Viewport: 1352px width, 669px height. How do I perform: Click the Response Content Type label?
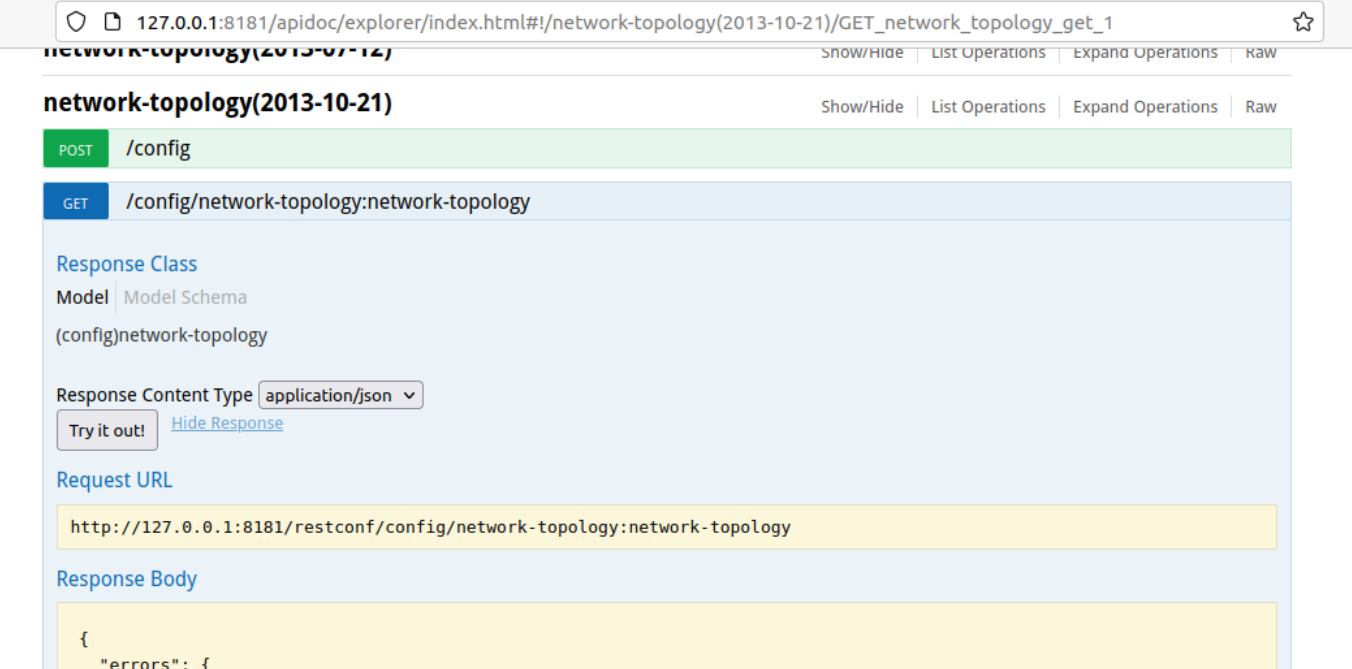click(155, 395)
